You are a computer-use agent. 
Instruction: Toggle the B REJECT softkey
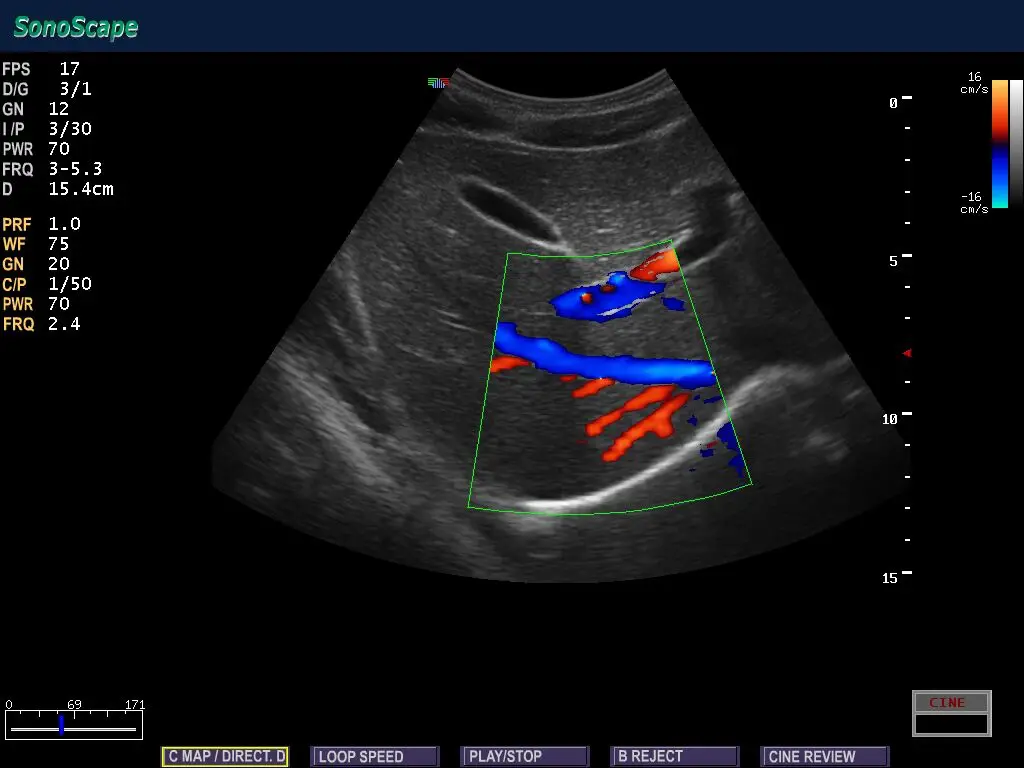click(x=674, y=756)
